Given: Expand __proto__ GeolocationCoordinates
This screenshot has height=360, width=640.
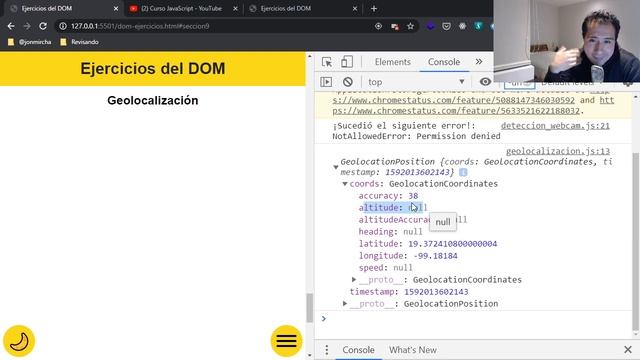Looking at the screenshot, I should click(354, 280).
